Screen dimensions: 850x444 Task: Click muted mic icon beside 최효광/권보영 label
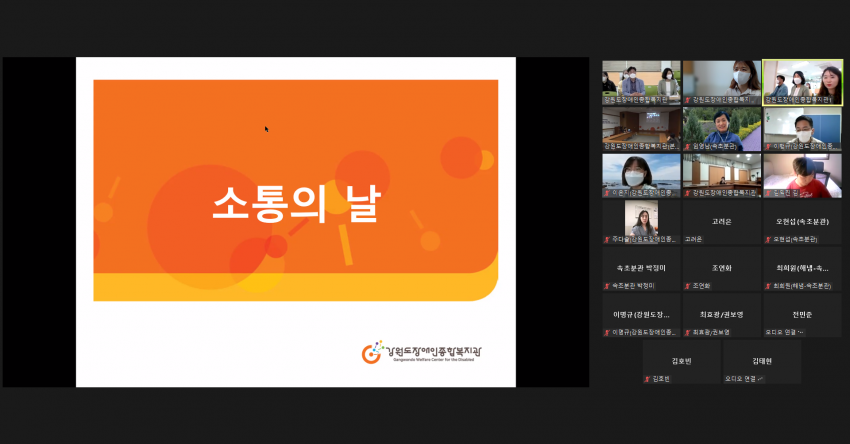click(x=688, y=332)
